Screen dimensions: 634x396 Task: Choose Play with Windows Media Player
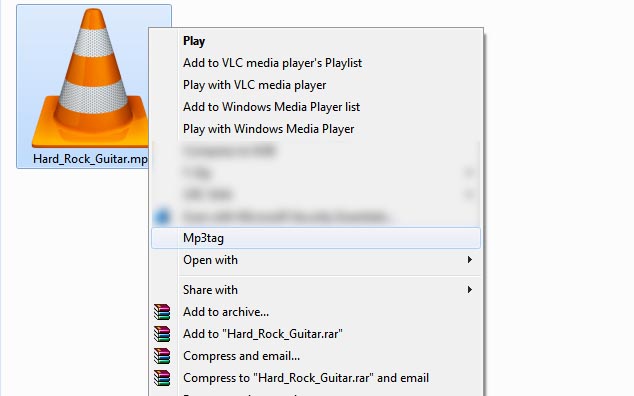coord(268,129)
